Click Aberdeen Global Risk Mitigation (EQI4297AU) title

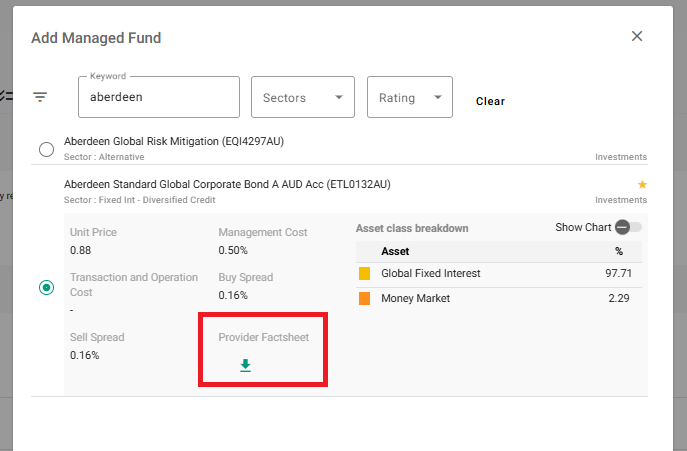(174, 141)
